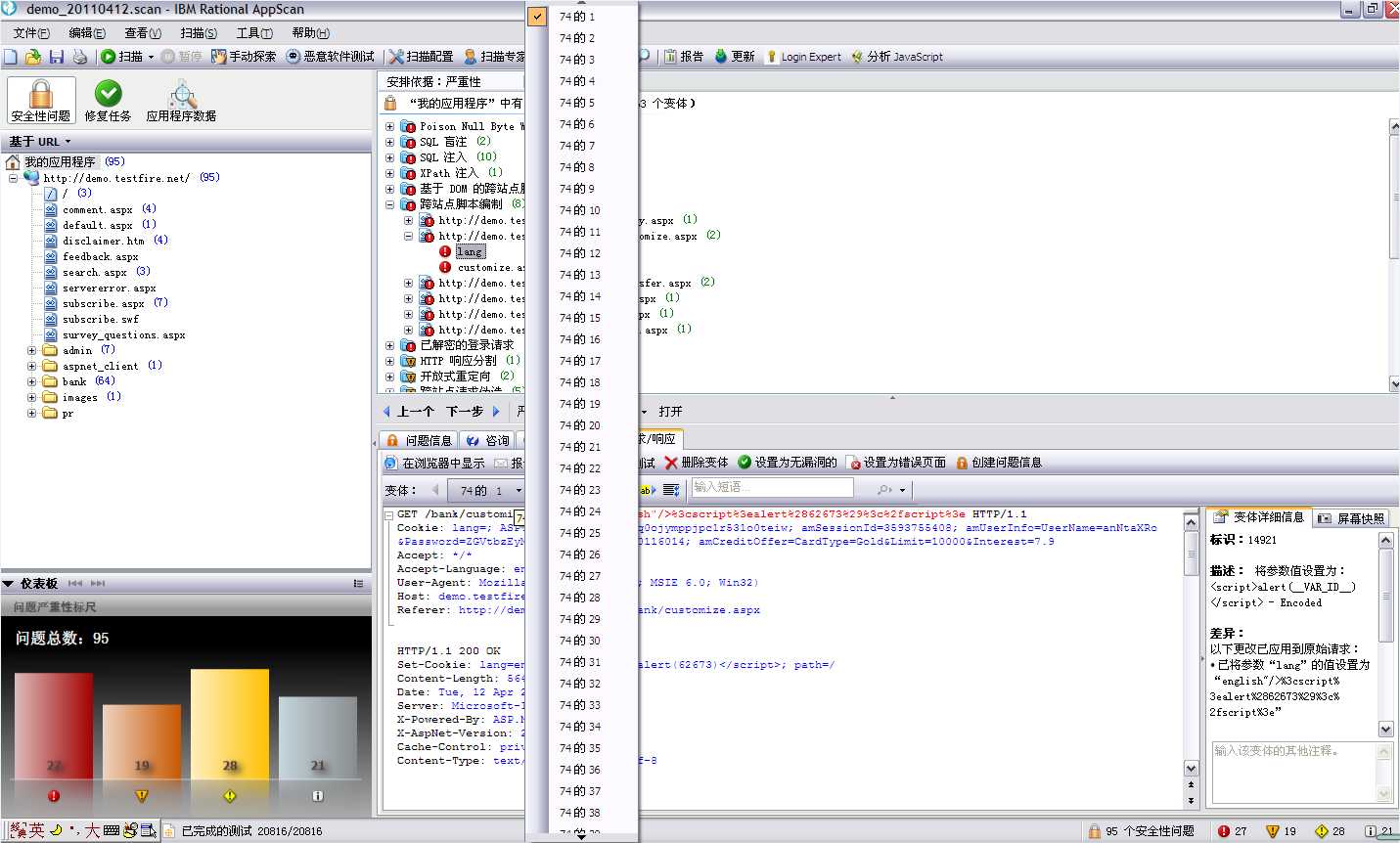
Task: Click the red high-severity bar showing 27
Action: click(x=54, y=727)
